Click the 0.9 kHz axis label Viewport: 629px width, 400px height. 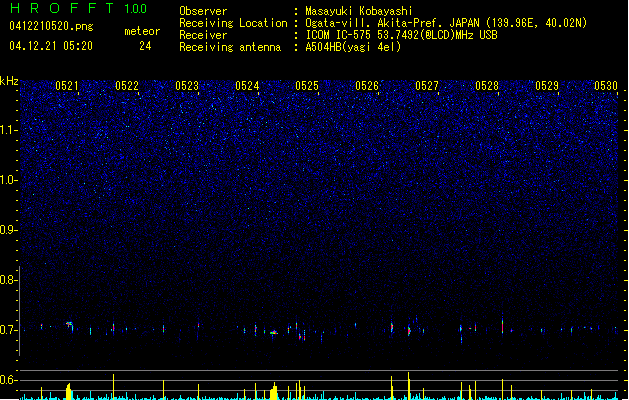[9, 230]
